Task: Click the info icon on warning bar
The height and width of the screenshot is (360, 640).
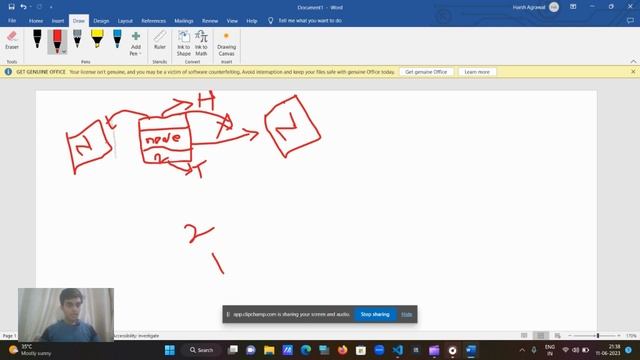Action: point(8,72)
